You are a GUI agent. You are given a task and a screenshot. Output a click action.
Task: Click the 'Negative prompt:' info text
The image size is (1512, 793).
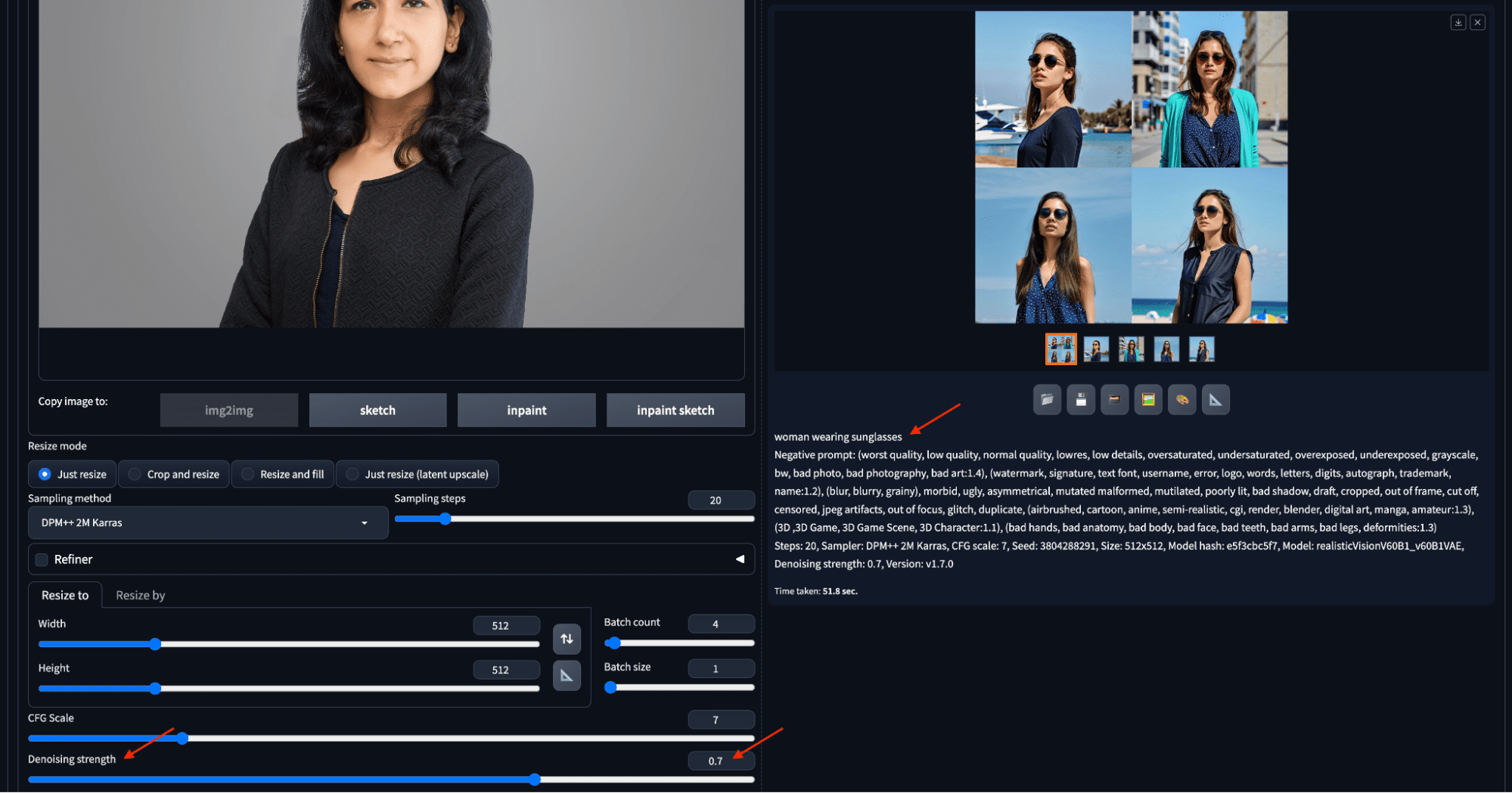815,455
